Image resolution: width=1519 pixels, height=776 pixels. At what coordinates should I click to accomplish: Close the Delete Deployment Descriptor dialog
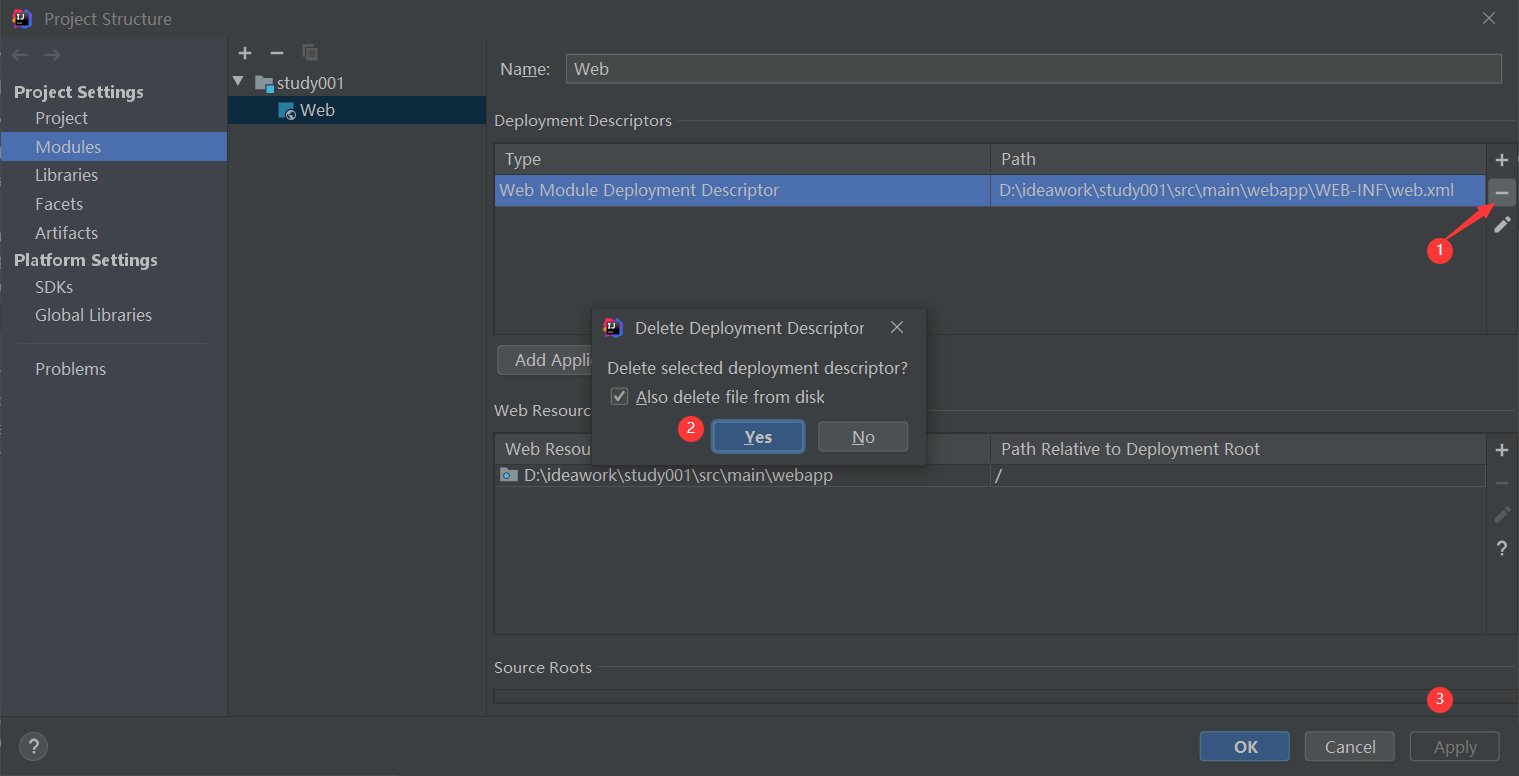[x=897, y=328]
